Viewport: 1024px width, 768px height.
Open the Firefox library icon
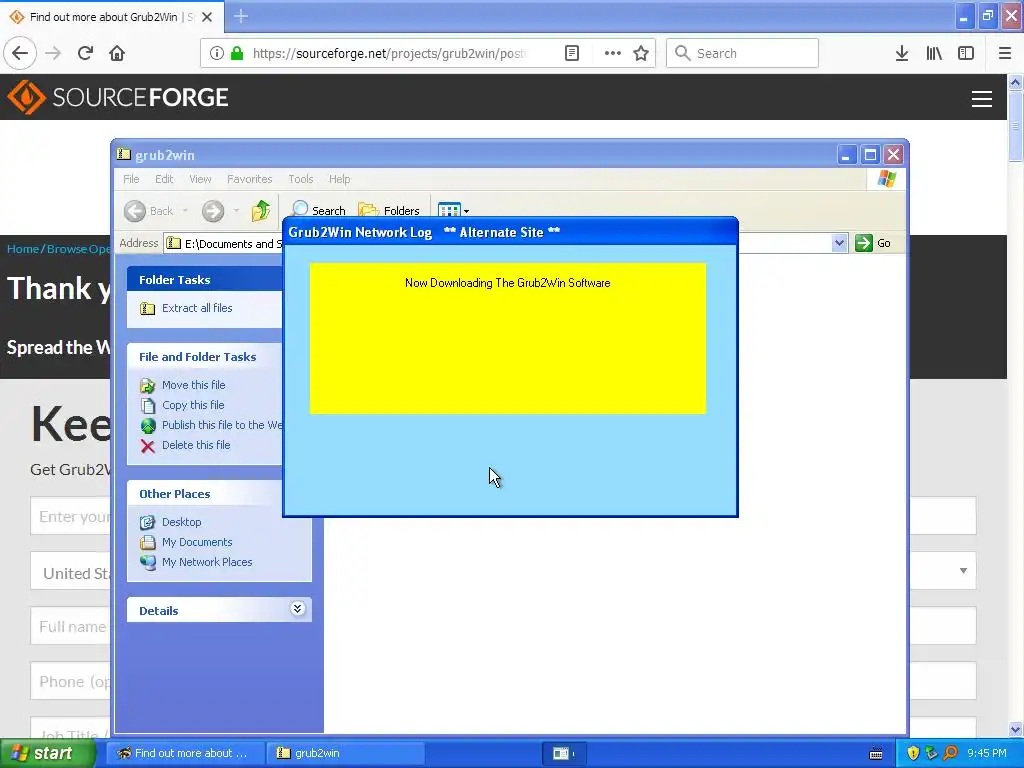pos(934,53)
